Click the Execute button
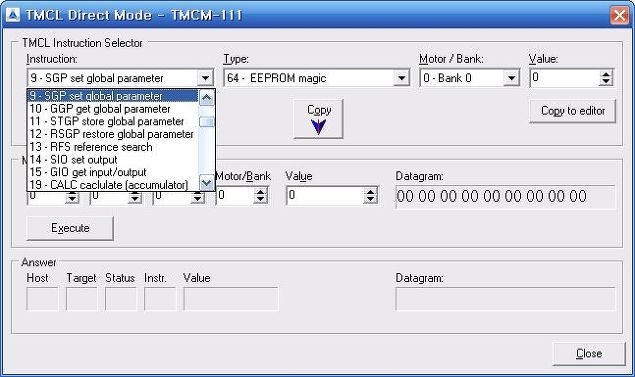 coord(70,228)
